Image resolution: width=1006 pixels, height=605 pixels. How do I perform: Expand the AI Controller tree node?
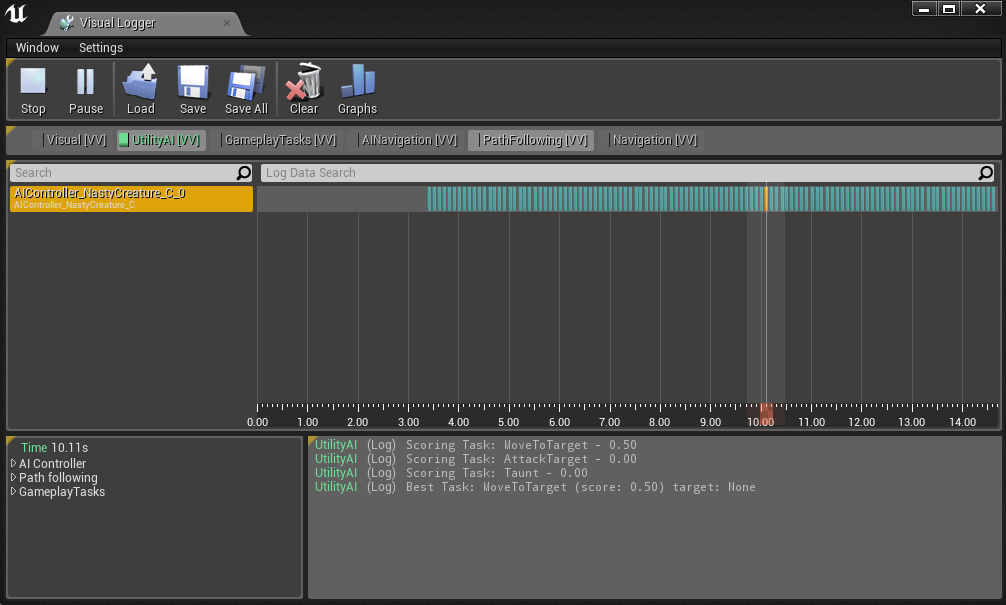click(14, 464)
